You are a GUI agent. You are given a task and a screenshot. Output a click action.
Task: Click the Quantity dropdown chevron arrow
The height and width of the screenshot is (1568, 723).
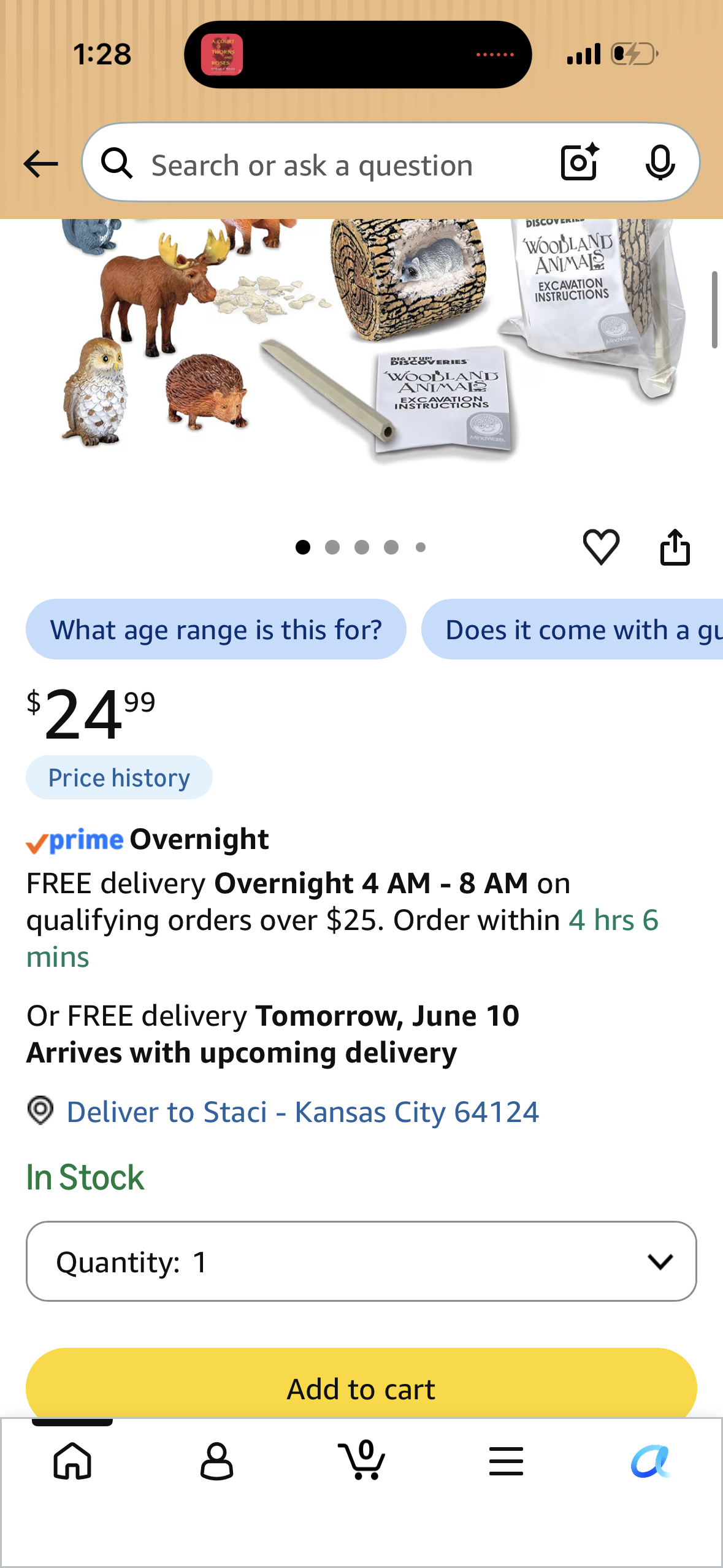(660, 1262)
